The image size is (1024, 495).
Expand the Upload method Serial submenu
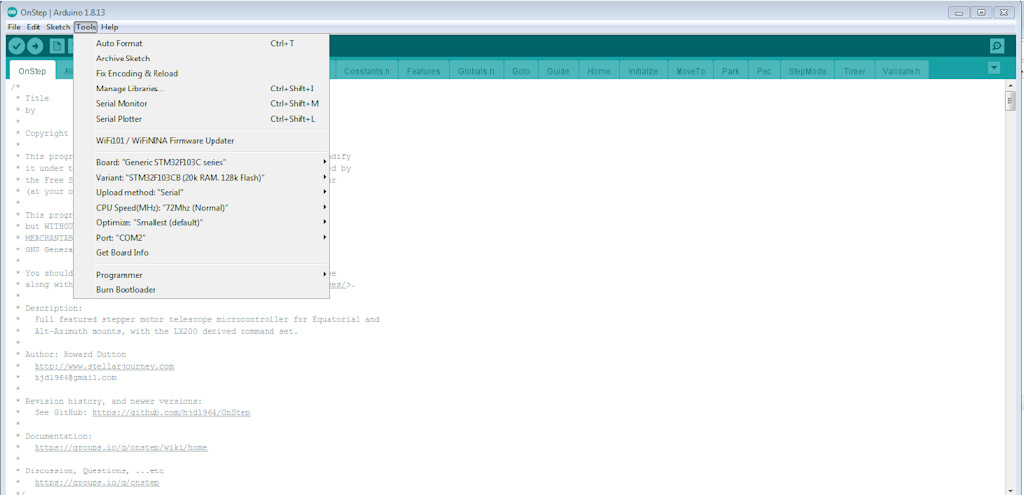coord(201,192)
